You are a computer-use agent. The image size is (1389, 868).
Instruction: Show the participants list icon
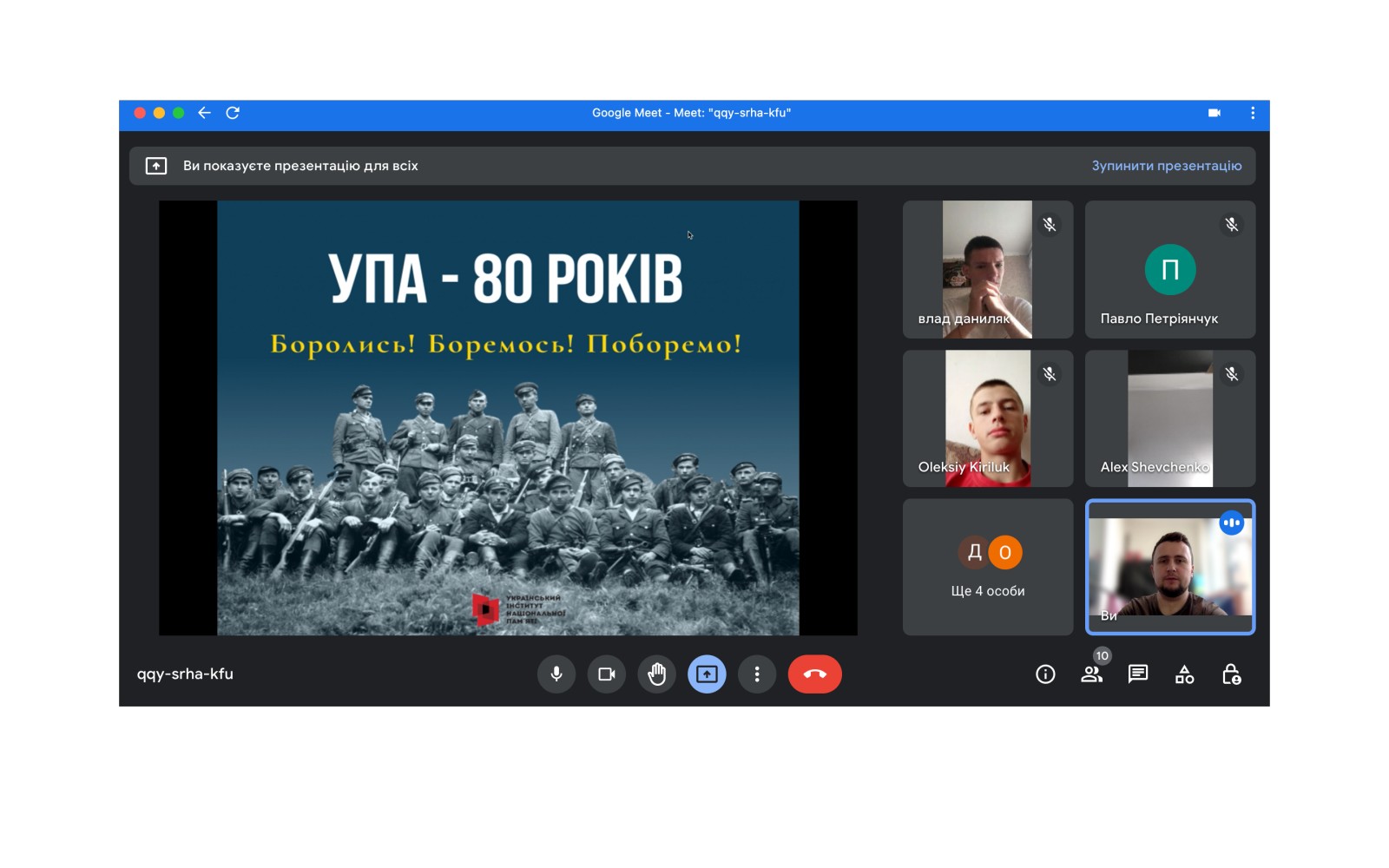1091,674
